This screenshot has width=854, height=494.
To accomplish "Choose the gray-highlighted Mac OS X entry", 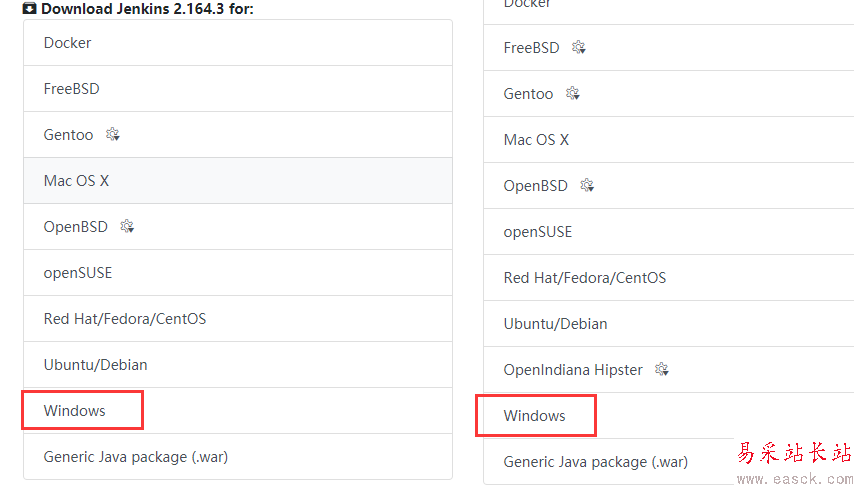I will [x=77, y=181].
